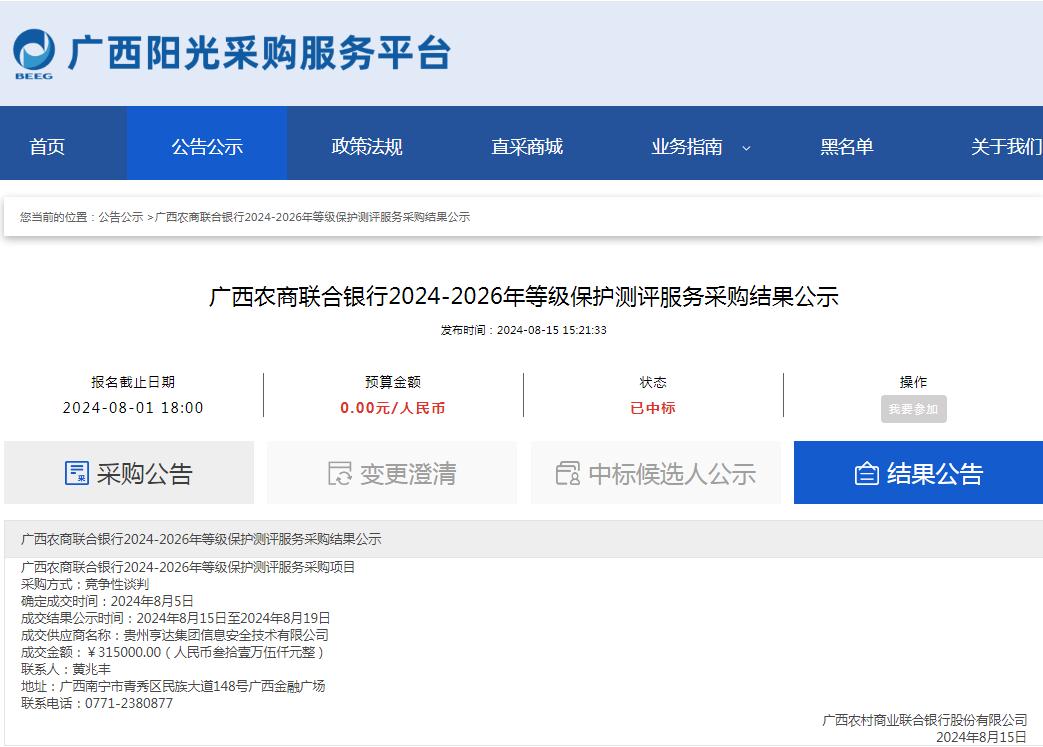Click the 已中标 status text
The height and width of the screenshot is (747, 1043).
point(653,408)
